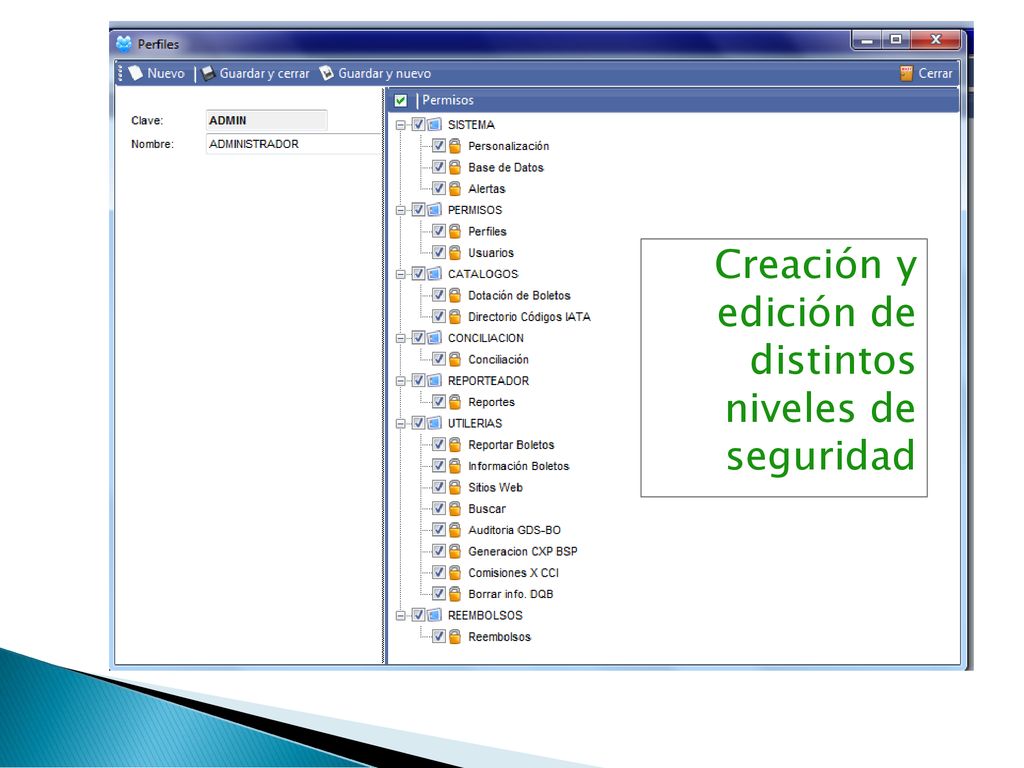Click the REEMBOLSOS folder icon
The height and width of the screenshot is (768, 1024).
[434, 615]
